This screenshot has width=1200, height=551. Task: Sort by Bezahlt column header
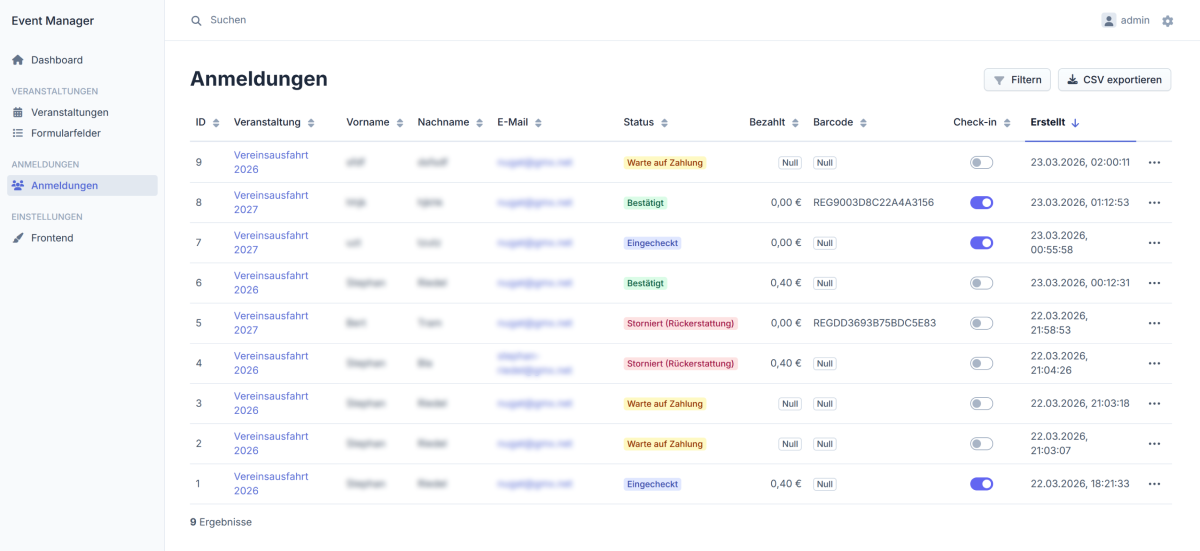[774, 122]
